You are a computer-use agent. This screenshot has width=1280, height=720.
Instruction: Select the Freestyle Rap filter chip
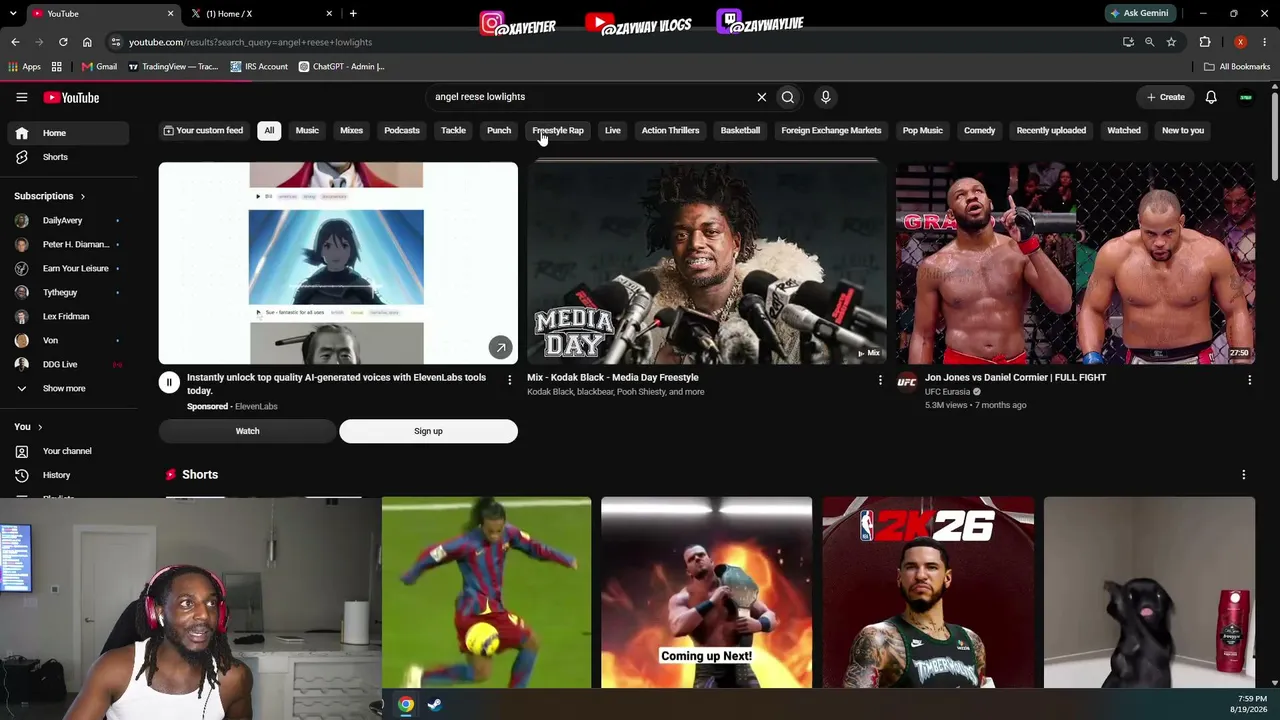tap(558, 130)
